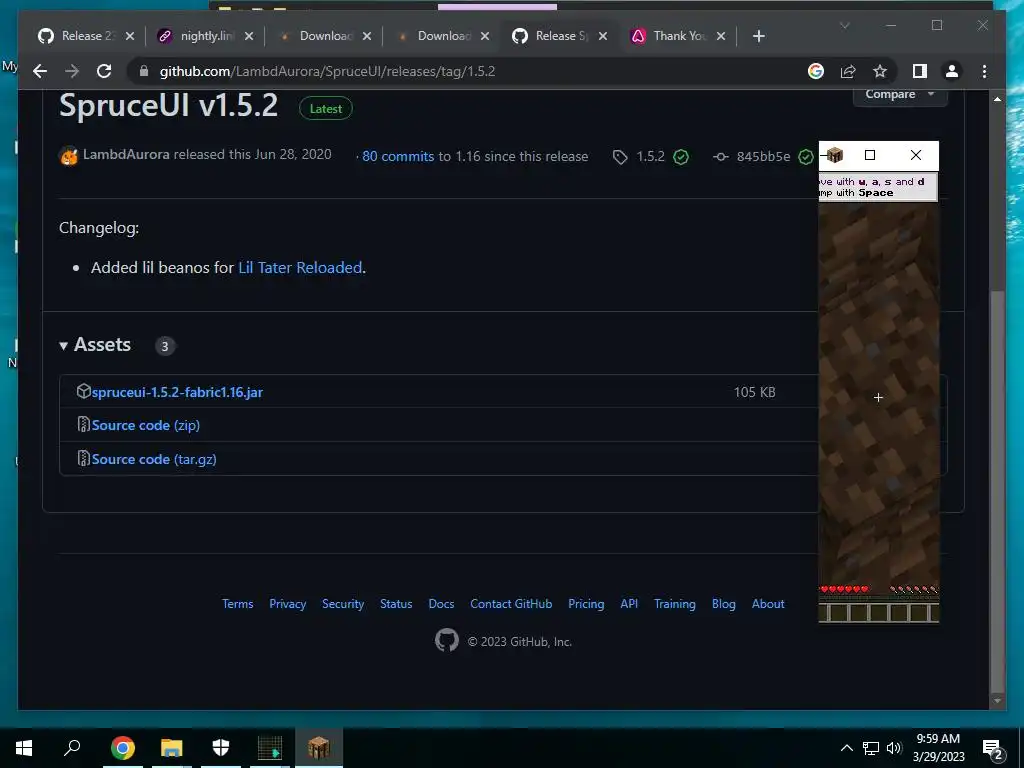
Task: Open Windows taskbar search
Action: tap(72, 748)
